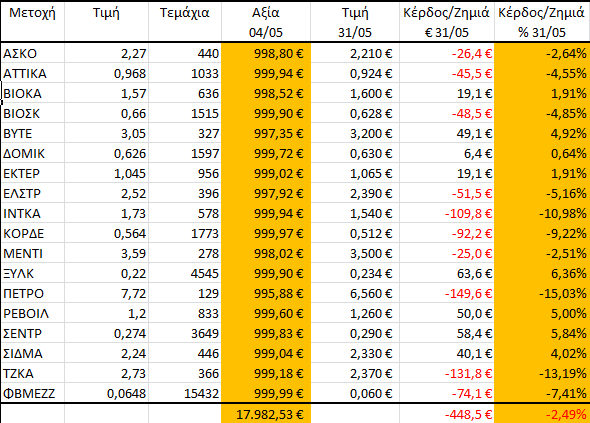The height and width of the screenshot is (423, 590).
Task: Click the ΠΕΤΡΟ stock name cell
Action: click(x=33, y=293)
